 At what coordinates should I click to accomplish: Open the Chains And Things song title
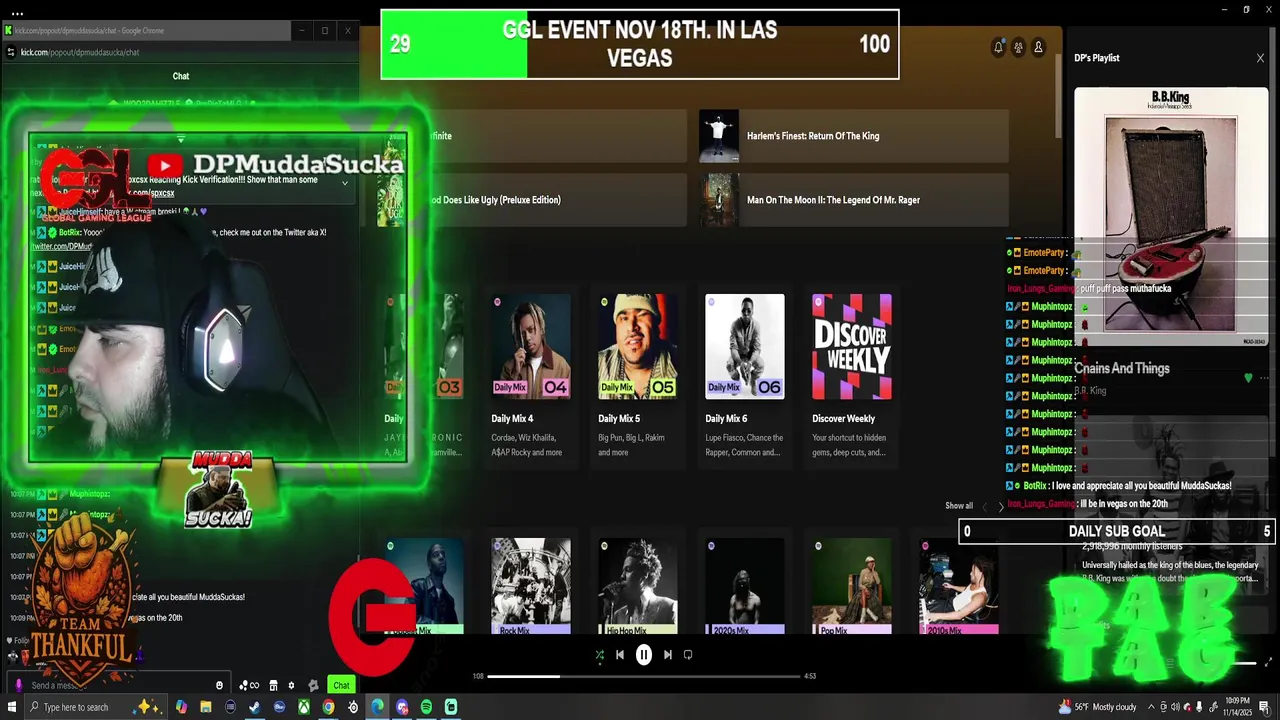pos(1122,368)
